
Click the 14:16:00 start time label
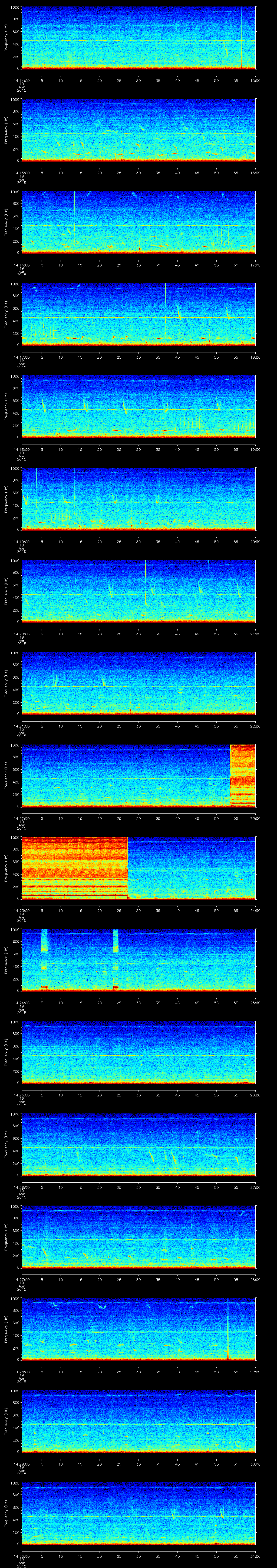[21, 265]
